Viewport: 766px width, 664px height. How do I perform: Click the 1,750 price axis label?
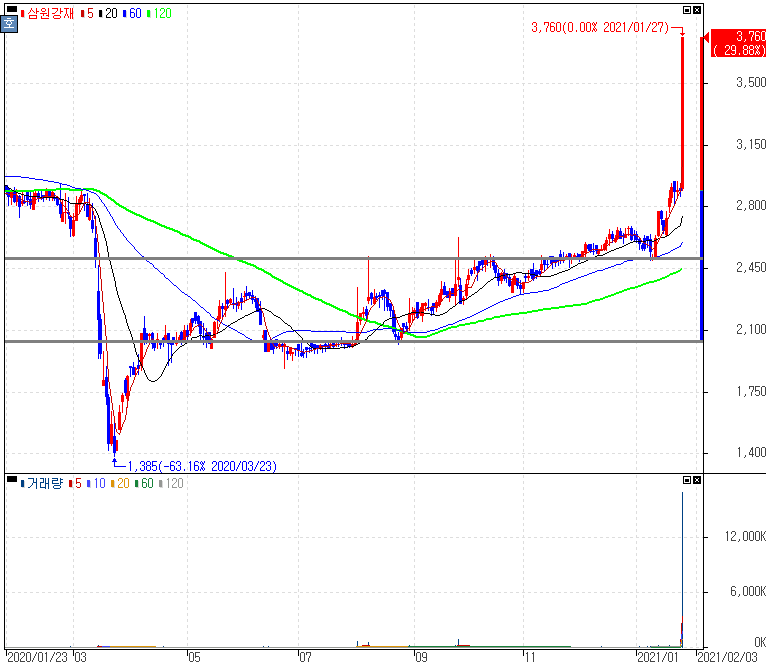pos(751,392)
